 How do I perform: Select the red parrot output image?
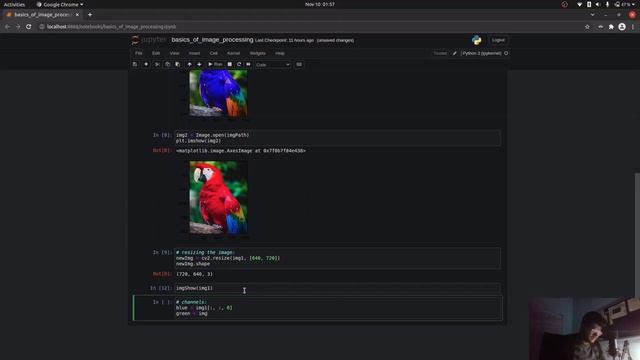(218, 197)
